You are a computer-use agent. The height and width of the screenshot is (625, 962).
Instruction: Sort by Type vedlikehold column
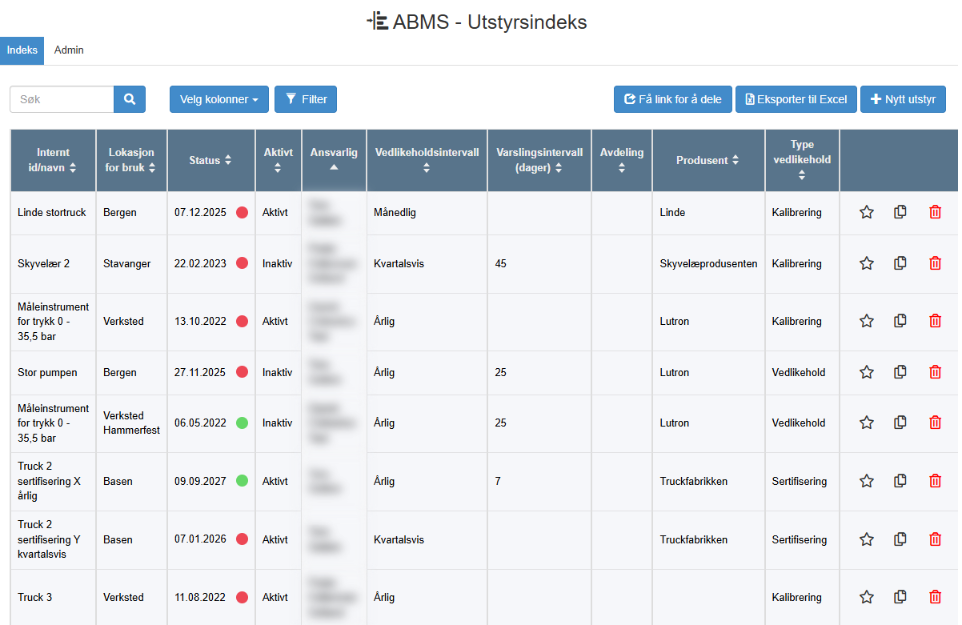802,160
